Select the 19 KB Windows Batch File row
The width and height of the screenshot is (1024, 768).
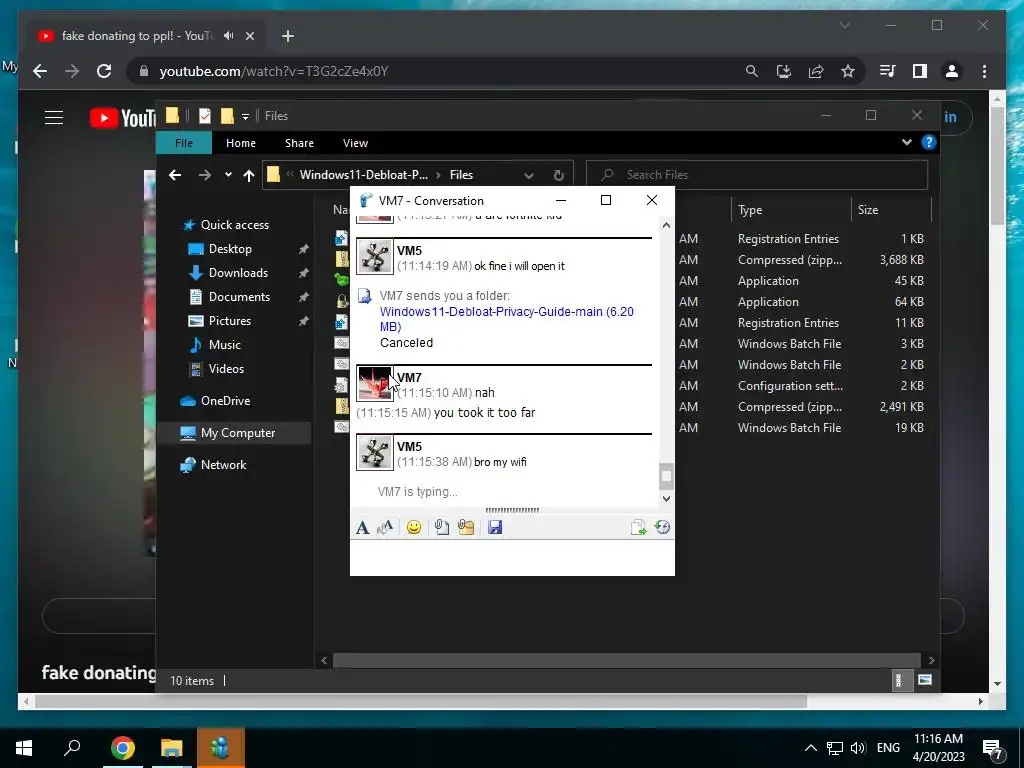pyautogui.click(x=633, y=428)
